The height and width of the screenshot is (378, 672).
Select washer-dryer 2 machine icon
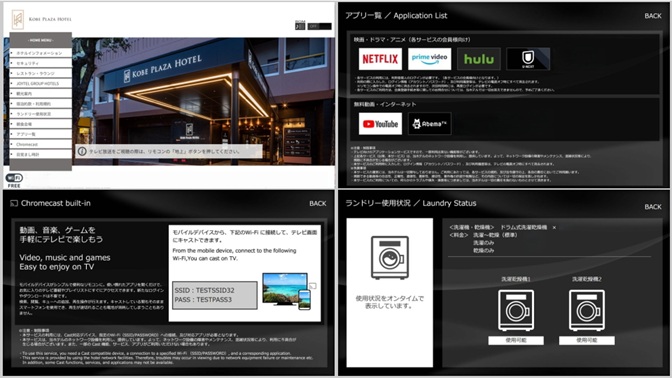587,310
